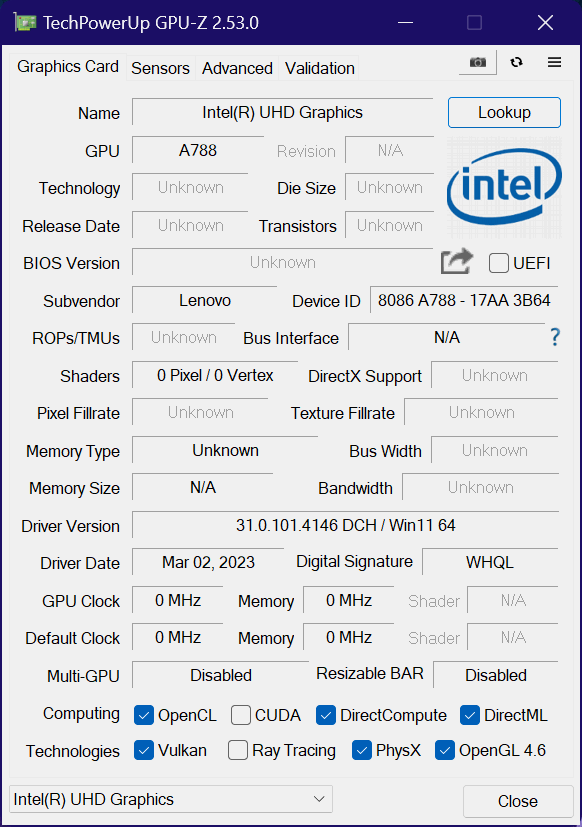Click the refresh icon in toolbar

(x=516, y=62)
